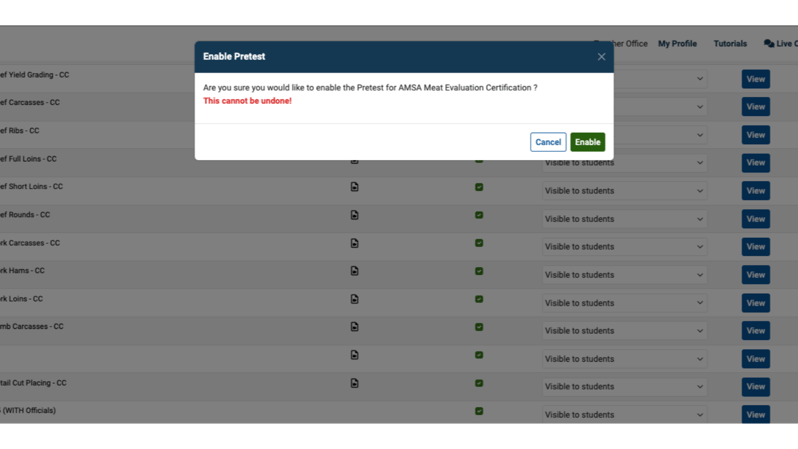The width and height of the screenshot is (798, 449).
Task: Open visibility dropdown for Retail Cut Placing - CC
Action: (624, 387)
